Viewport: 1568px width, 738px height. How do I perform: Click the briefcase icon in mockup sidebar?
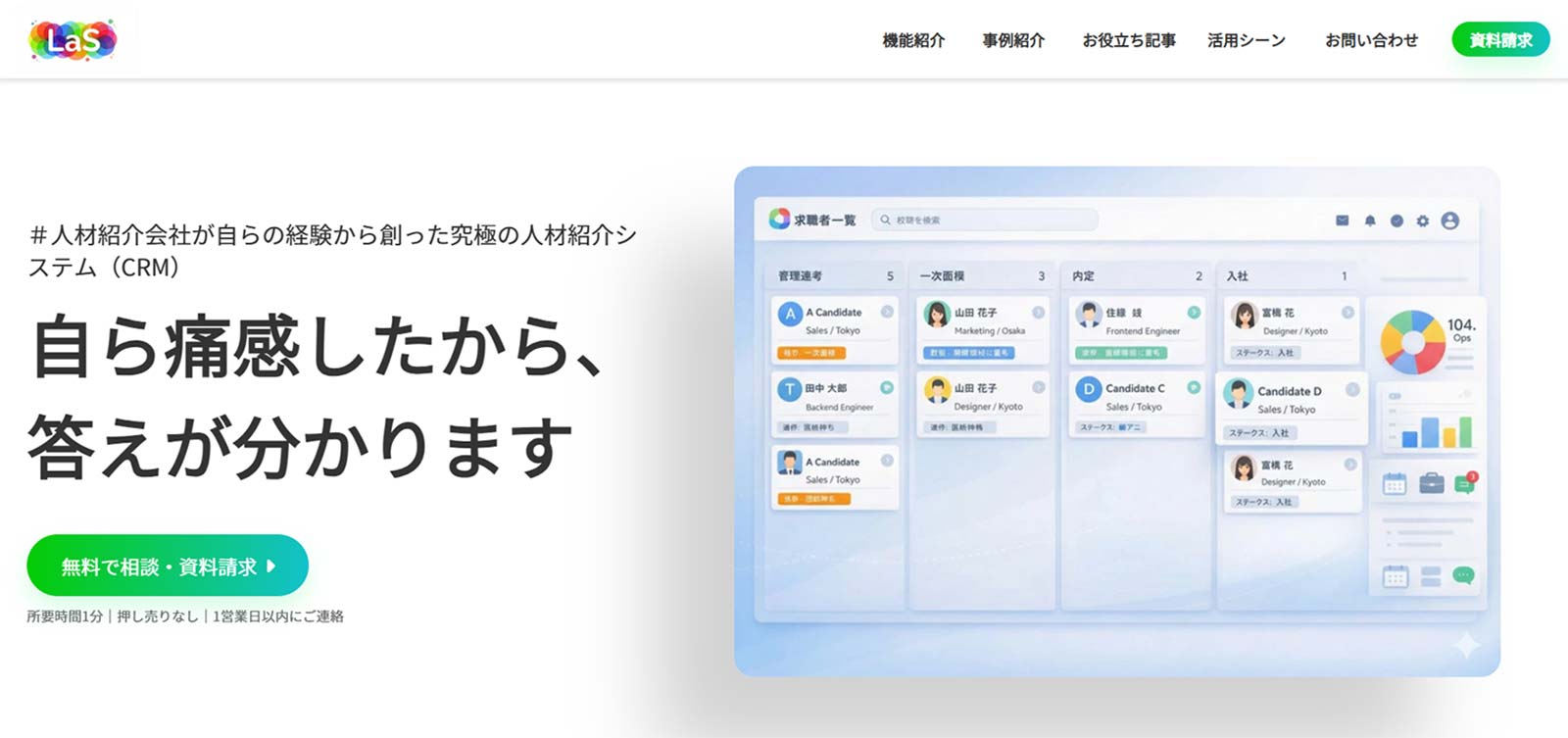(x=1432, y=483)
